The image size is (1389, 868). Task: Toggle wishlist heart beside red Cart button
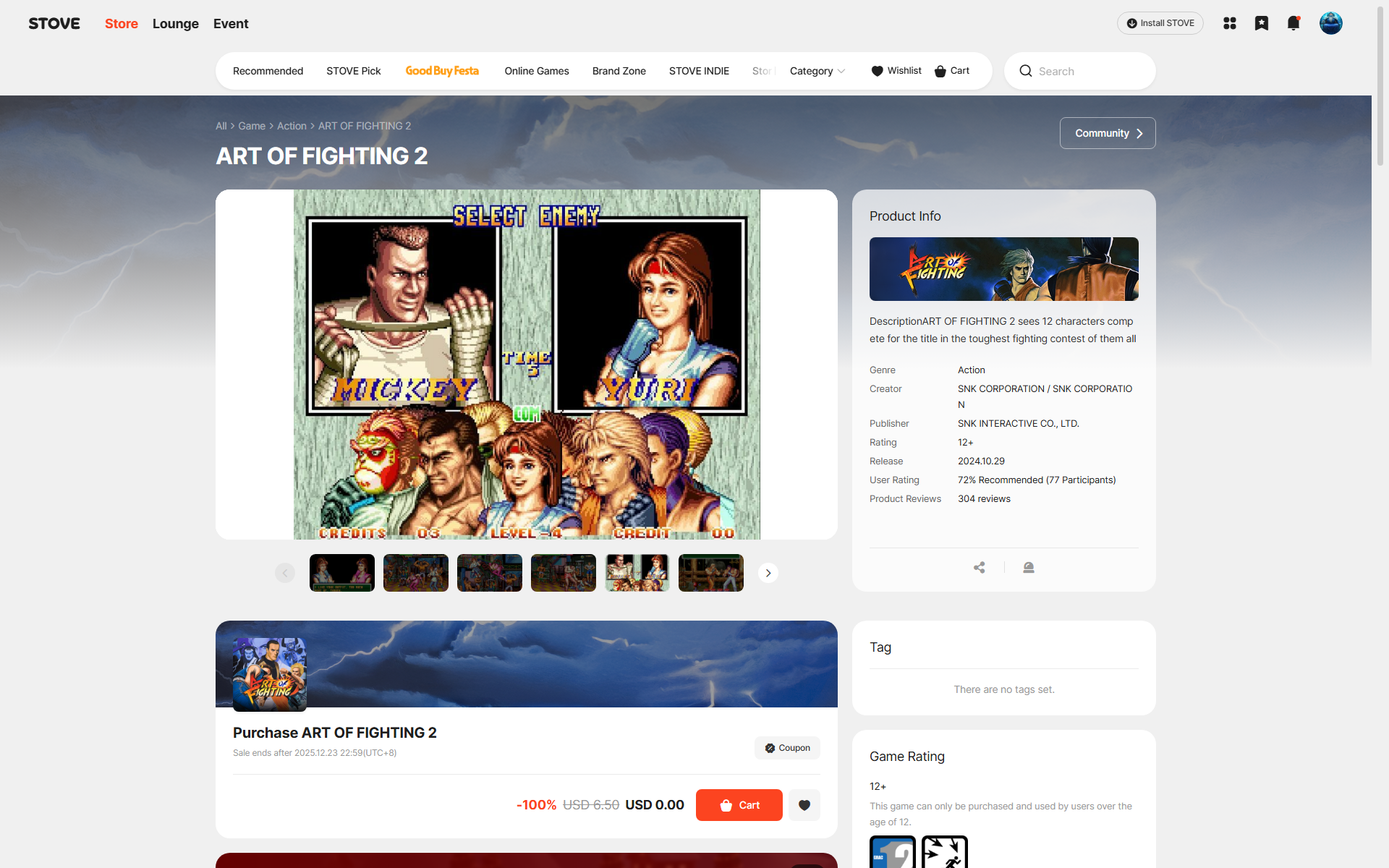coord(804,805)
